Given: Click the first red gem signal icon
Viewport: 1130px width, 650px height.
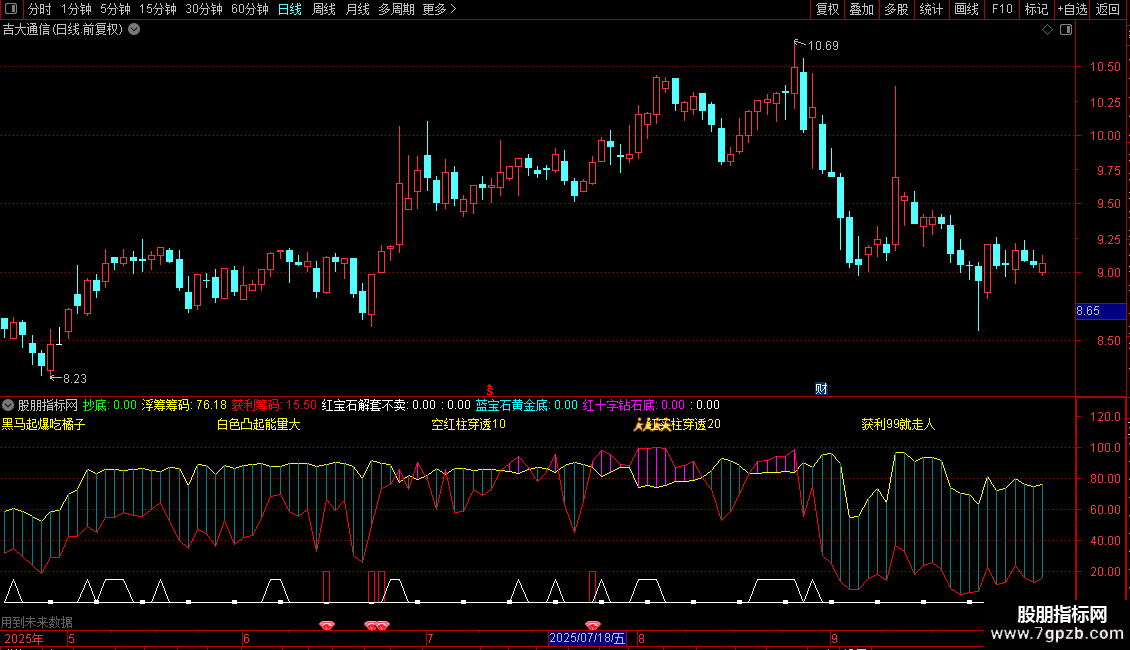Looking at the screenshot, I should click(x=326, y=625).
